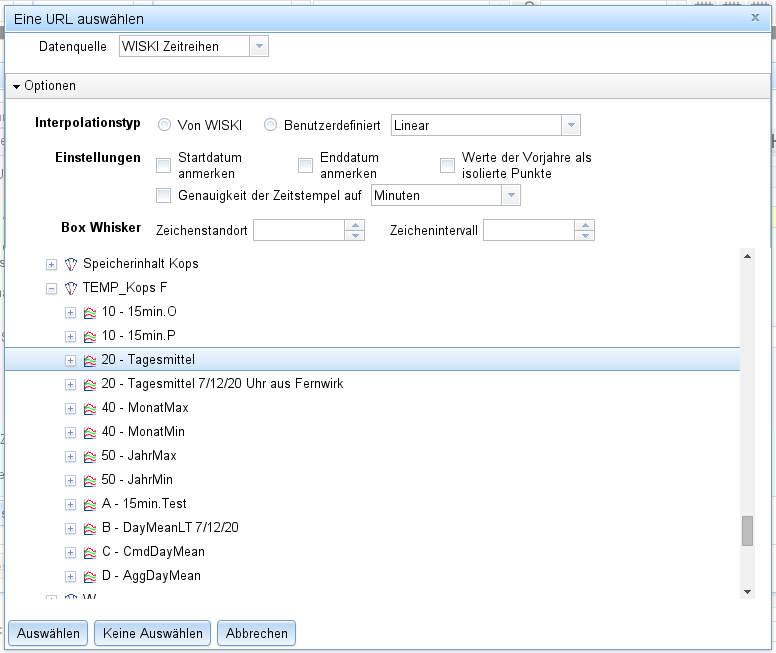This screenshot has height=653, width=776.
Task: Click chart icon of 20 - Tagesmittel 7/12/20 Uhr
Action: pyautogui.click(x=90, y=385)
